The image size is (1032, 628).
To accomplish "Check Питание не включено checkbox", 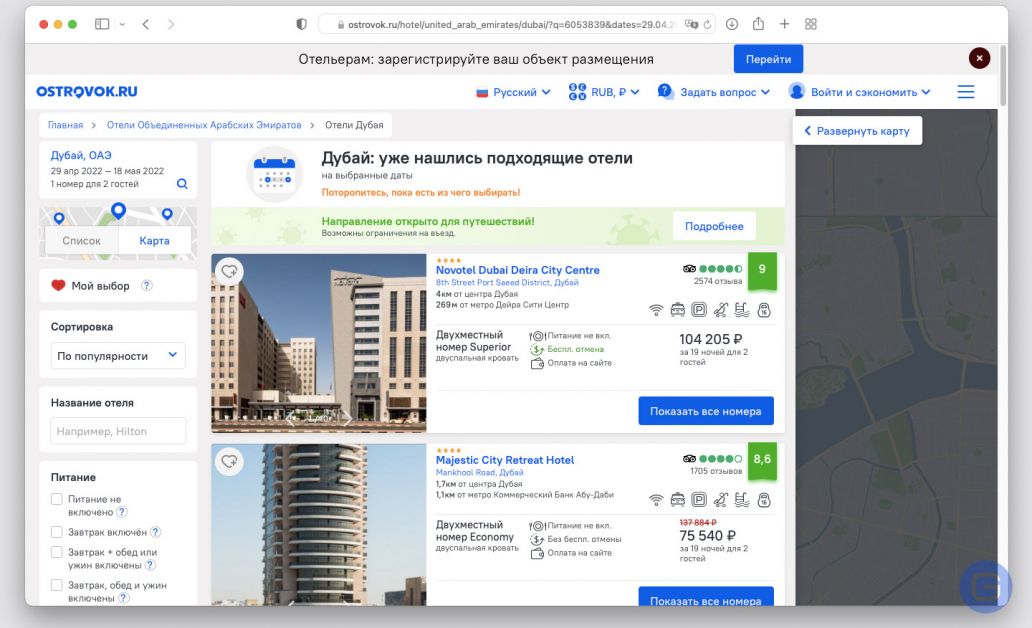I will pyautogui.click(x=57, y=499).
